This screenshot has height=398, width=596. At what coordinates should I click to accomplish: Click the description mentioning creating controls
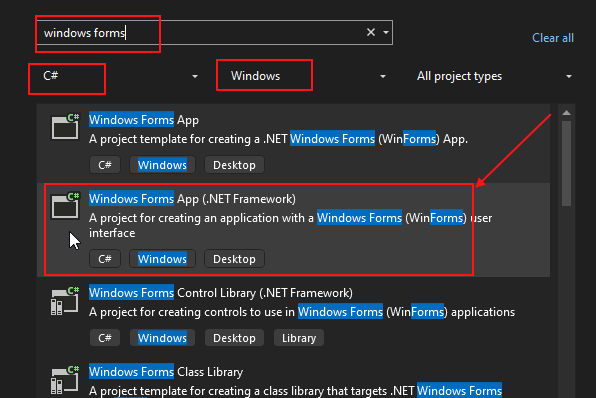pos(302,312)
